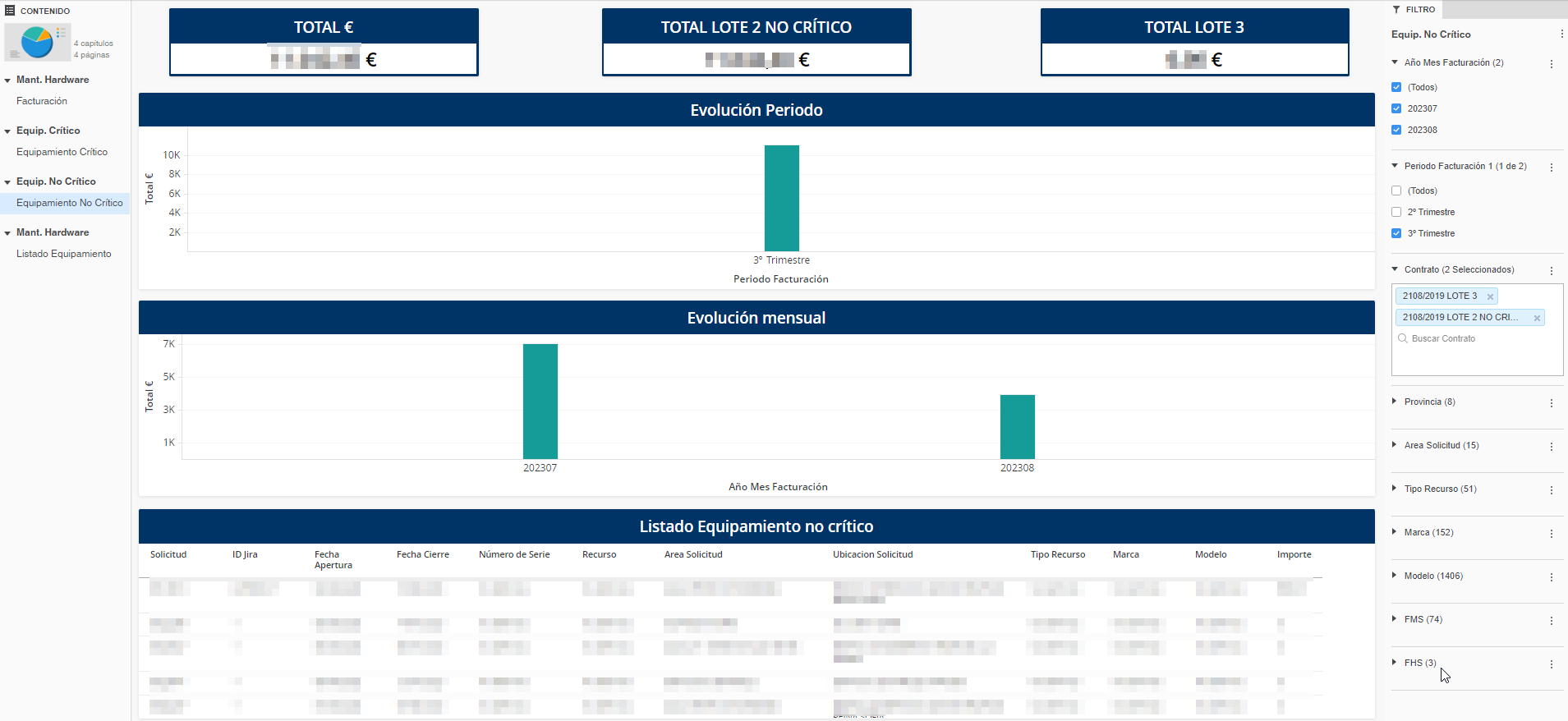Sort table by Número de Serie column

[514, 554]
